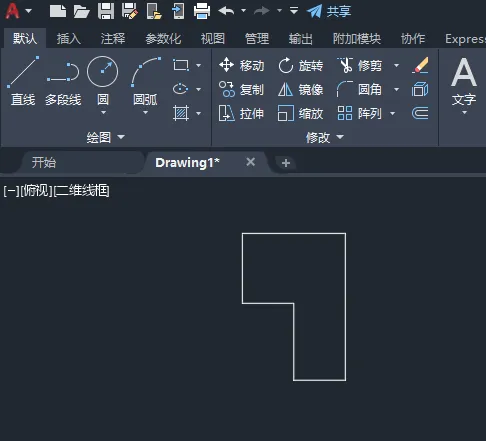Viewport: 486px width, 441px height.
Task: Open an existing drawing file
Action: (82, 11)
